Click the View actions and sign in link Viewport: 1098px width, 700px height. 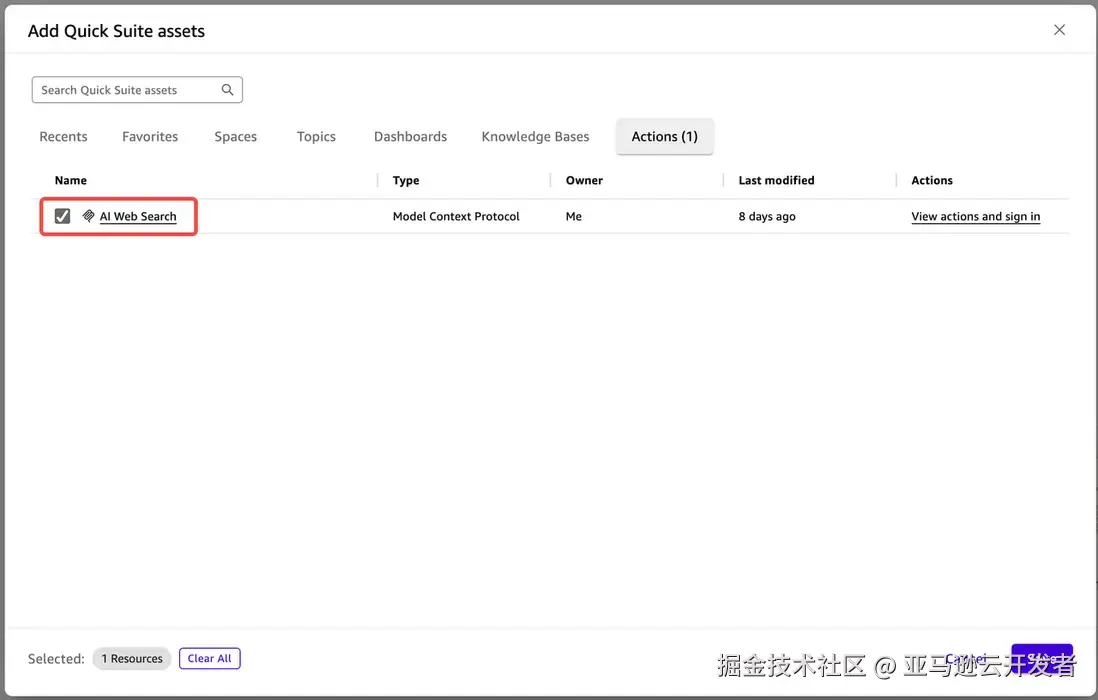[975, 216]
